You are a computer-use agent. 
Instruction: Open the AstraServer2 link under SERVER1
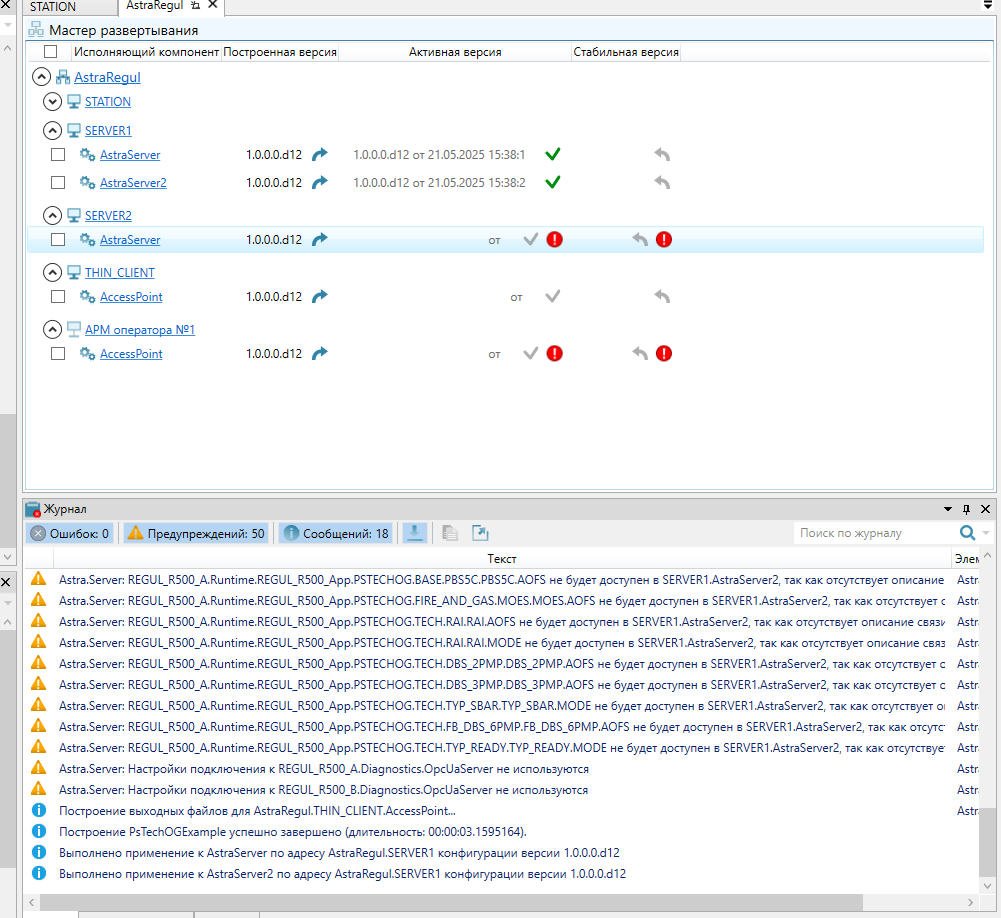[x=133, y=183]
